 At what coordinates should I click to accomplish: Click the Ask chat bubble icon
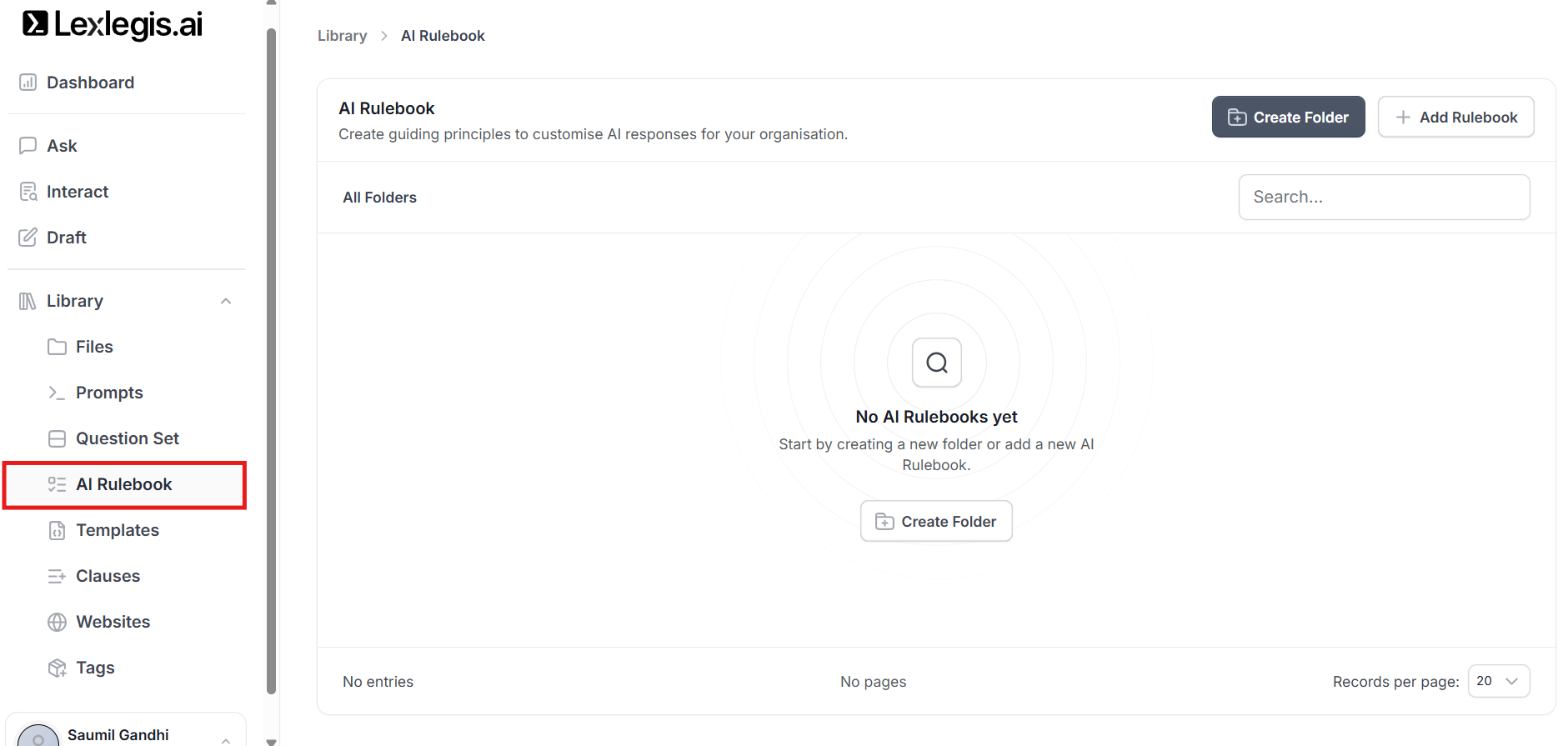pyautogui.click(x=28, y=146)
